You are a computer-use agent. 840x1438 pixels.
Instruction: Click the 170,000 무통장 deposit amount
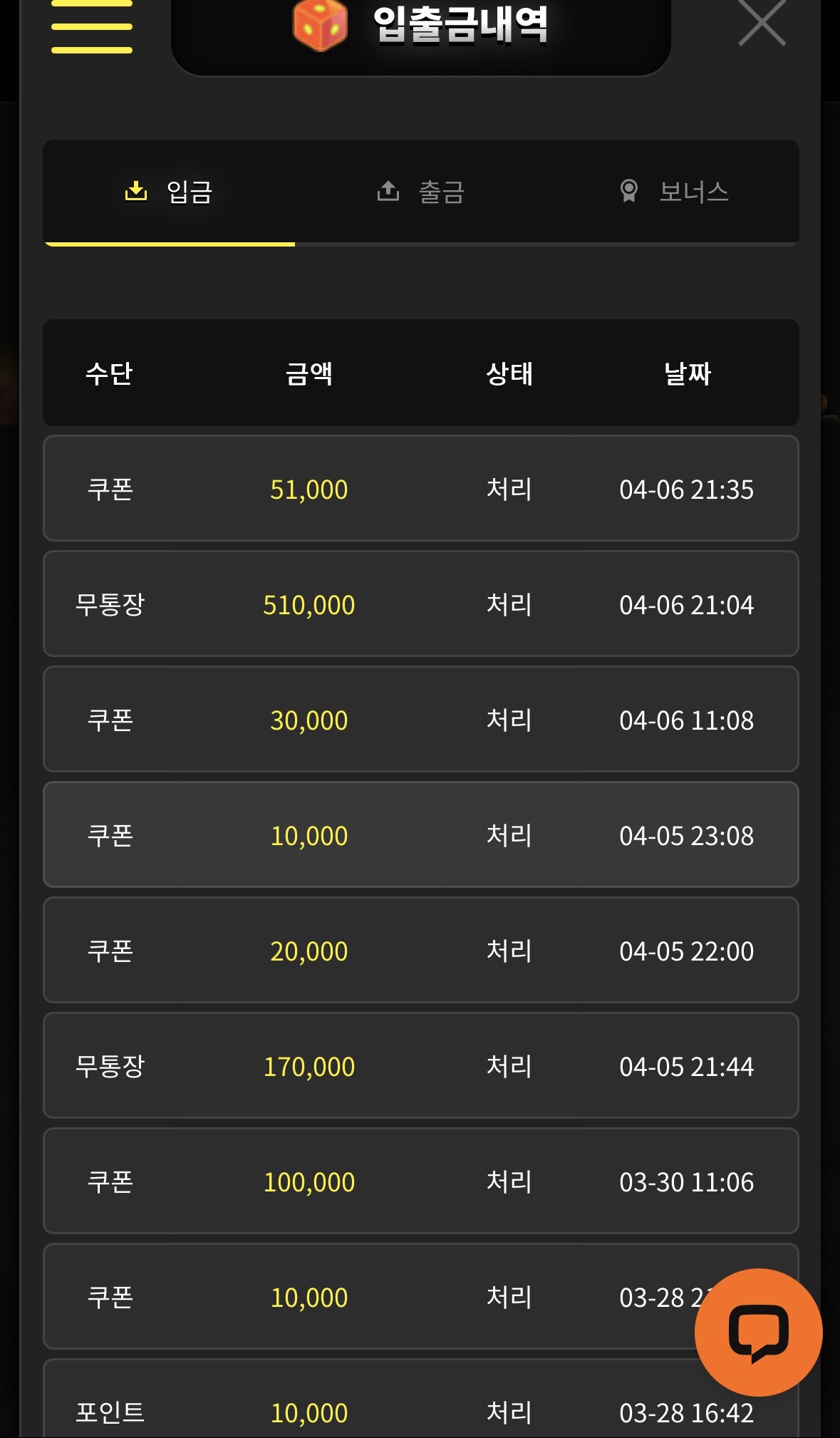tap(308, 1067)
